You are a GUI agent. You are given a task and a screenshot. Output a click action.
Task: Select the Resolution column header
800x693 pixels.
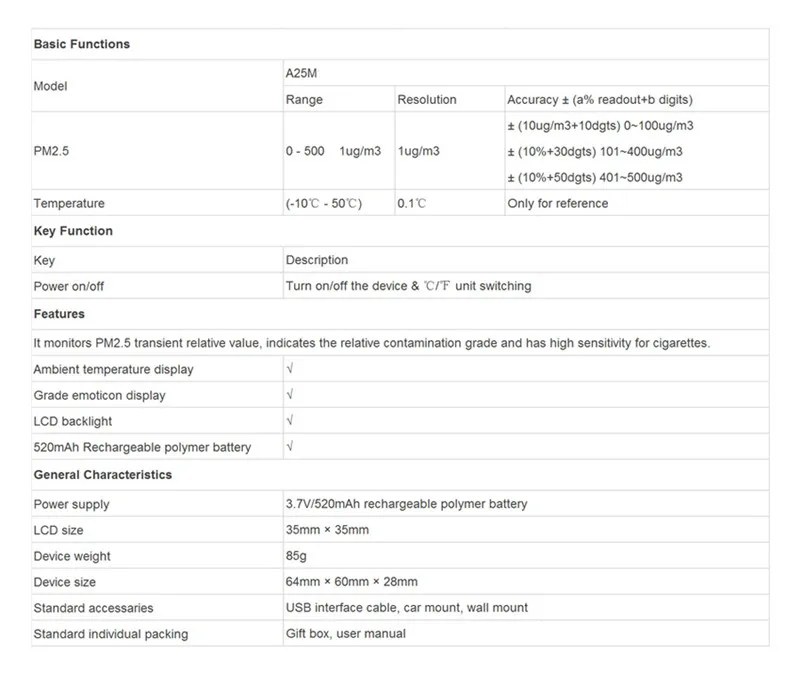427,100
